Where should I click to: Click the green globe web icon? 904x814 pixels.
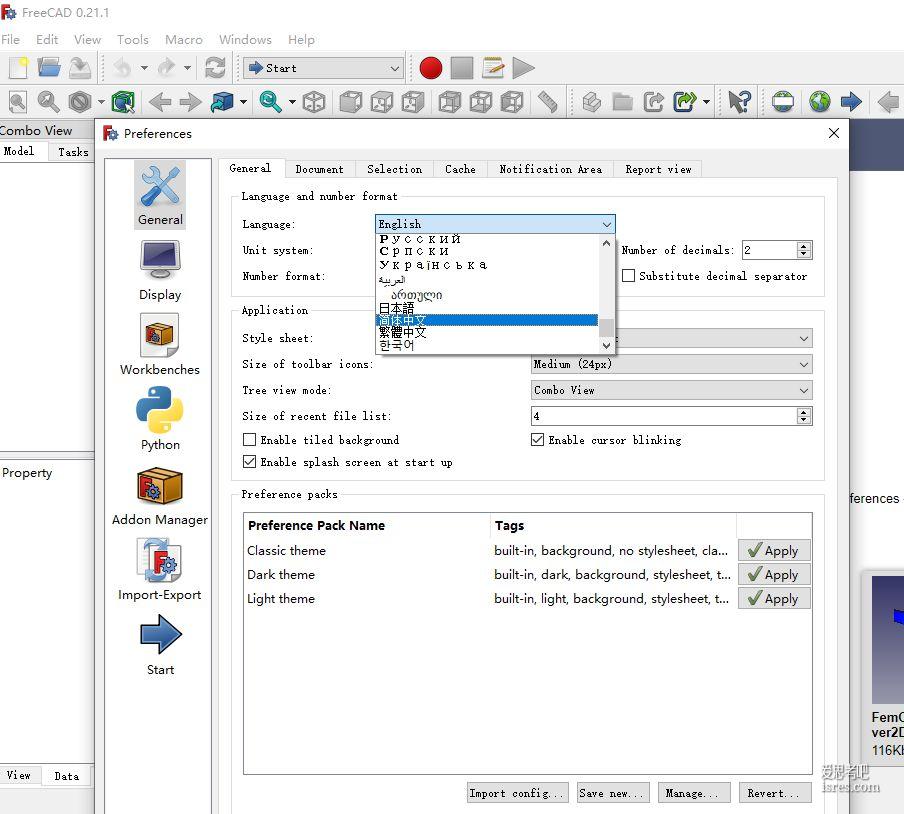[819, 102]
